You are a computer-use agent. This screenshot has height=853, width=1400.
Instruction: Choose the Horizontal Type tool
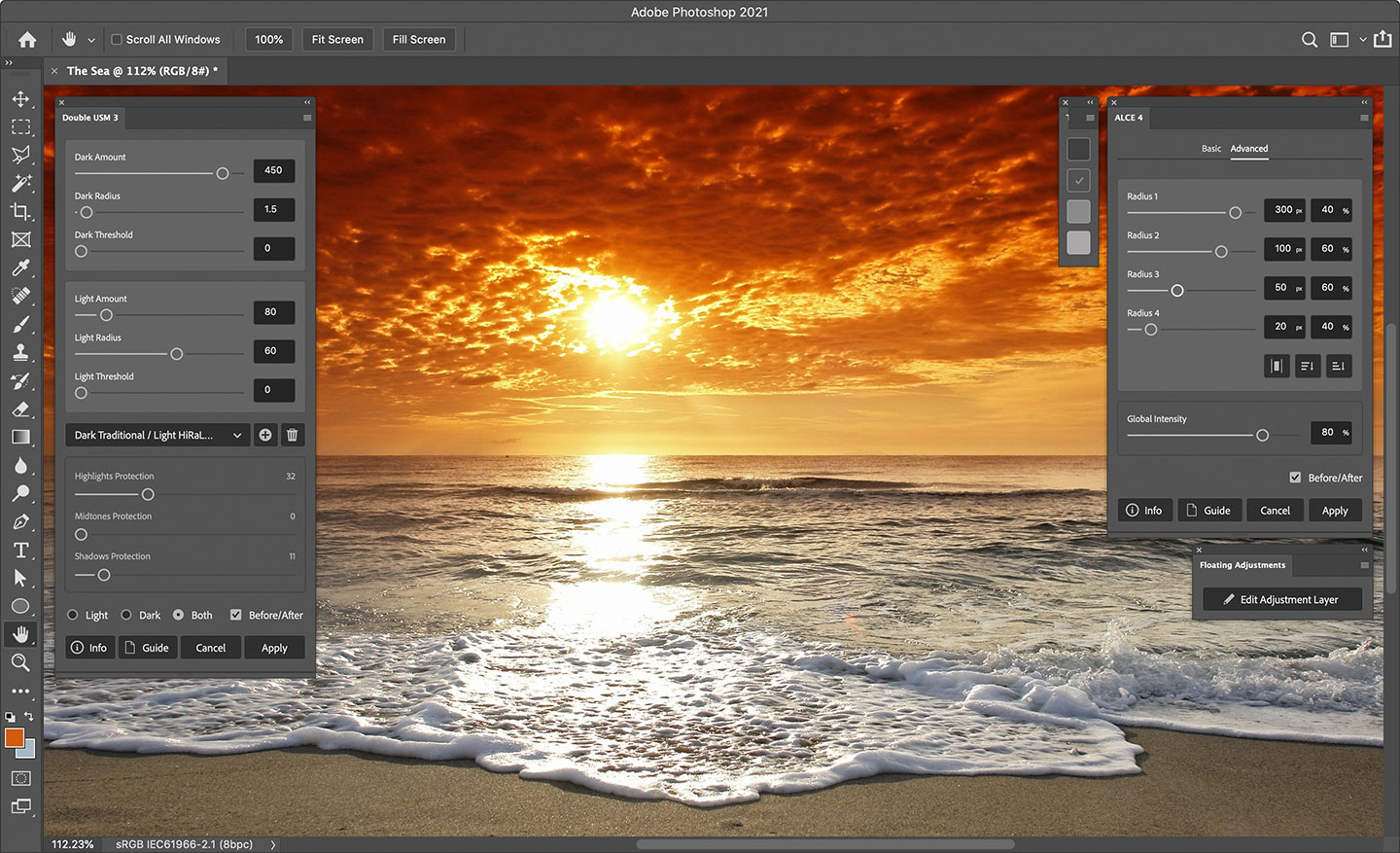tap(21, 550)
